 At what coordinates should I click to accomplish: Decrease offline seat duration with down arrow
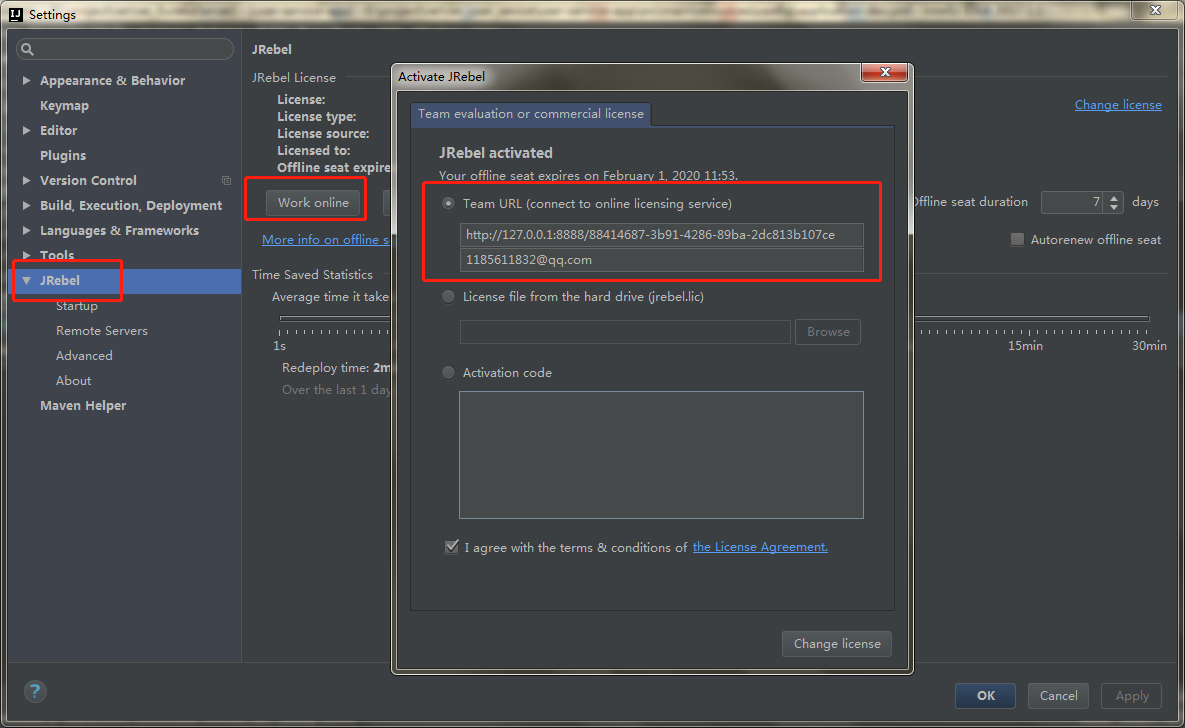point(1113,207)
